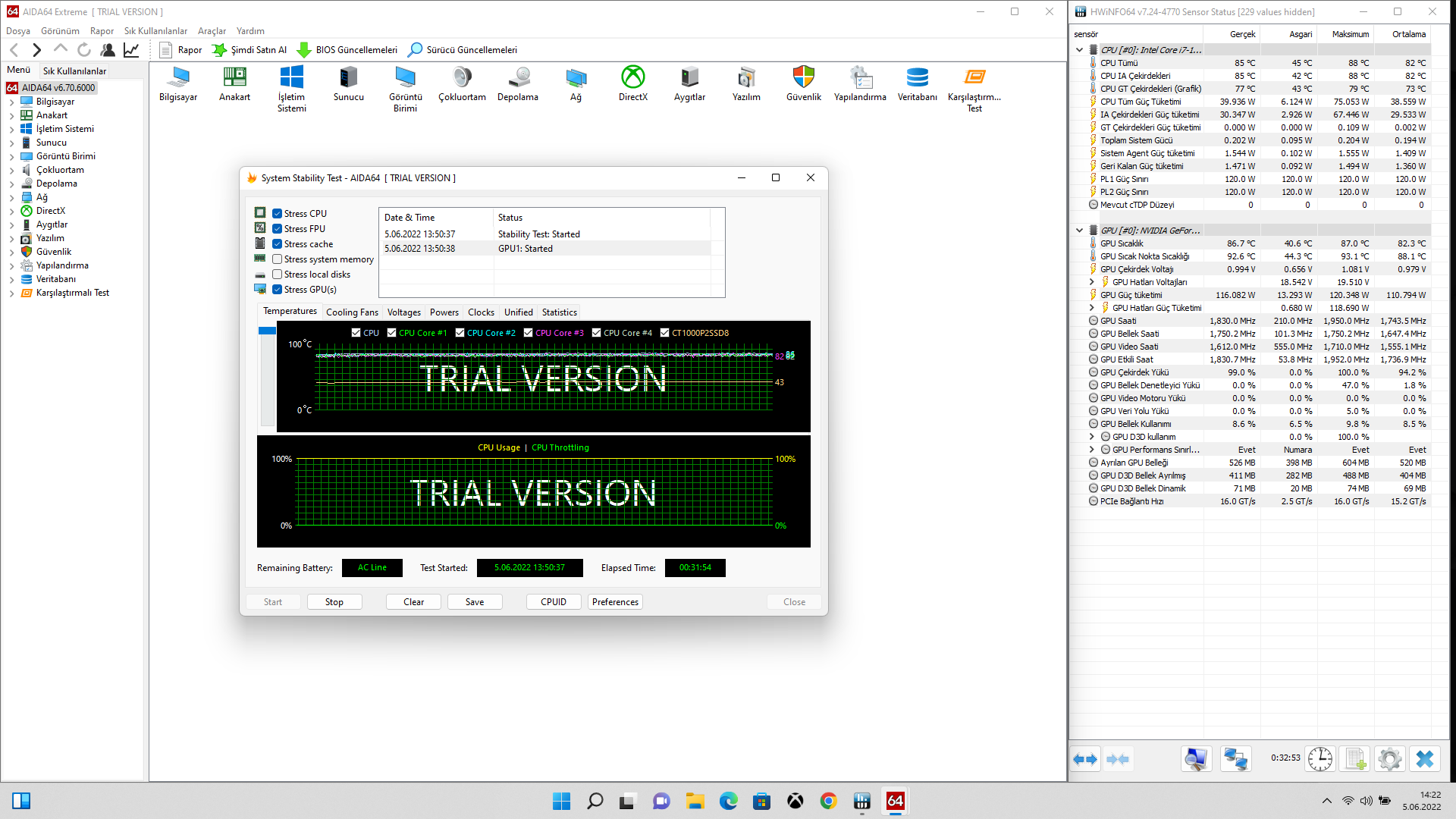
Task: Click the HWiNFO clock reset icon
Action: (1319, 758)
